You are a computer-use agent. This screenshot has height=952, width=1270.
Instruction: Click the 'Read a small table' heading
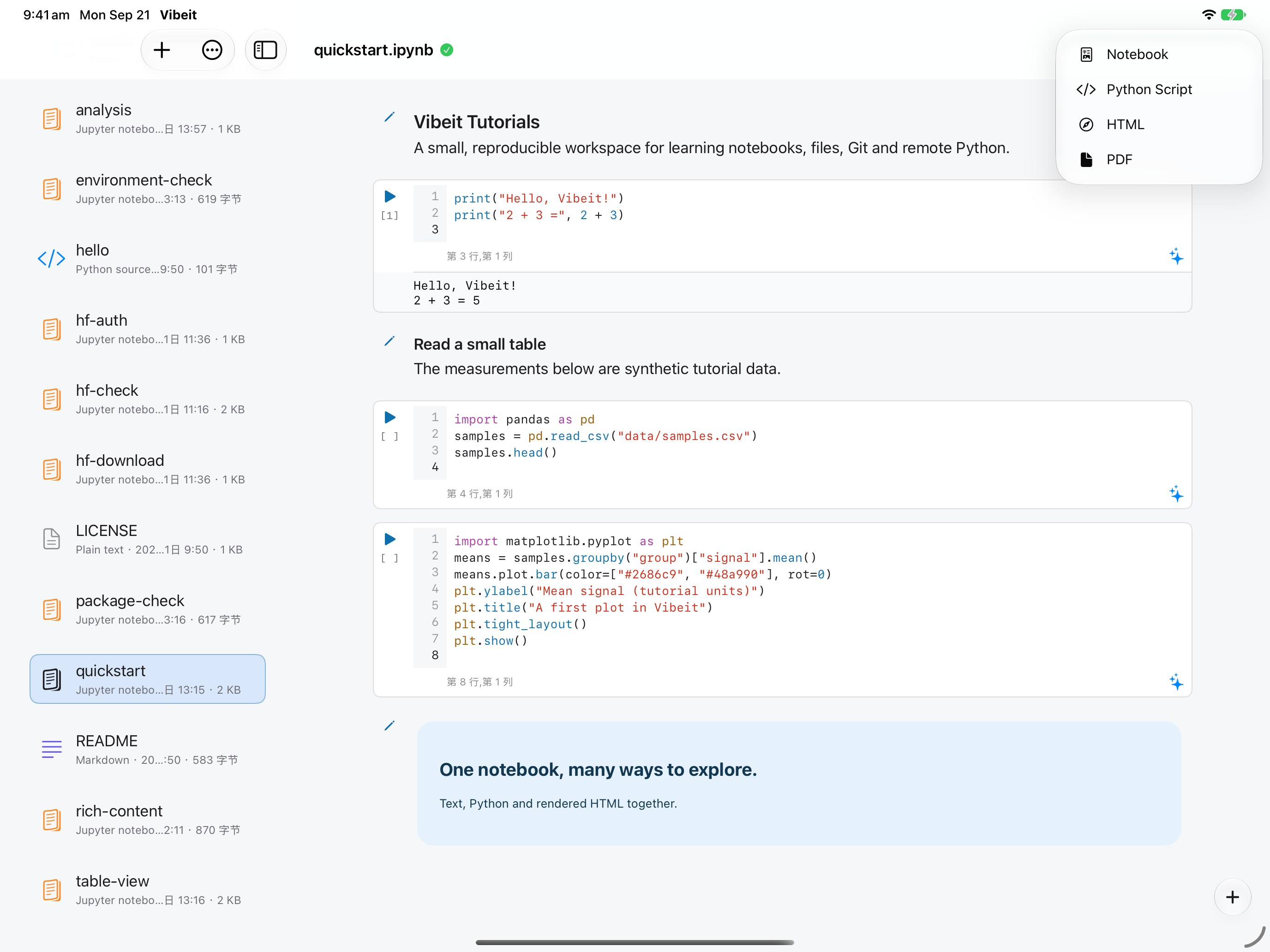coord(479,344)
